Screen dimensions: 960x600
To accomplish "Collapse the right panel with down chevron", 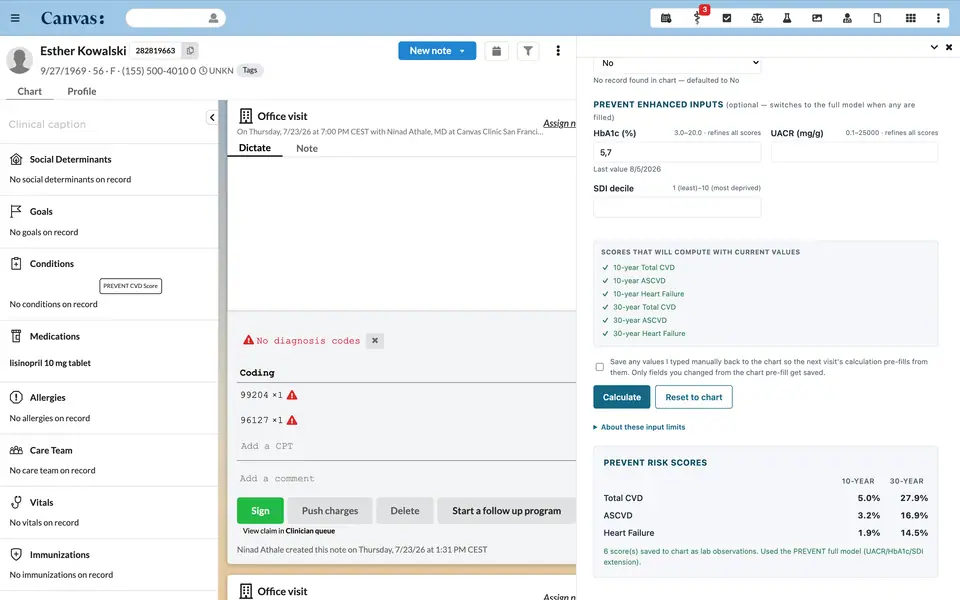I will (934, 47).
